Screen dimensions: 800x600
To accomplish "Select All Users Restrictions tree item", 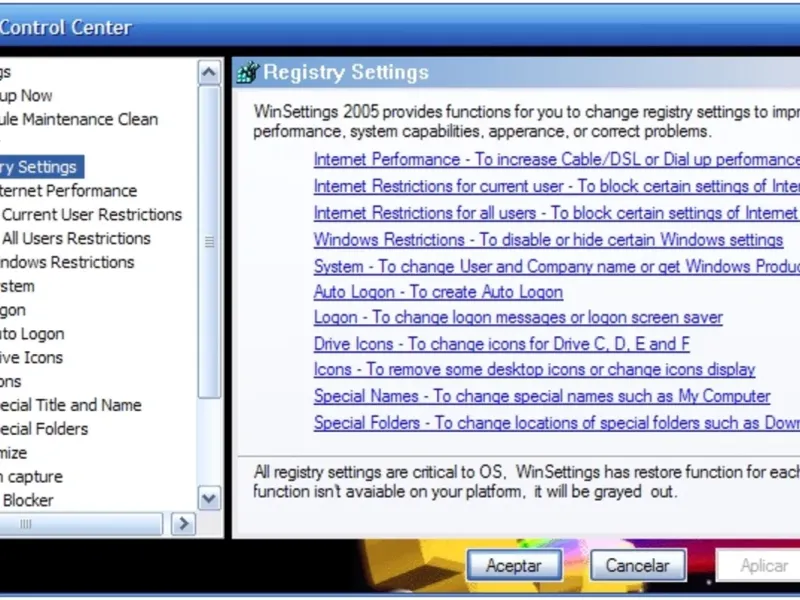I will [x=76, y=239].
